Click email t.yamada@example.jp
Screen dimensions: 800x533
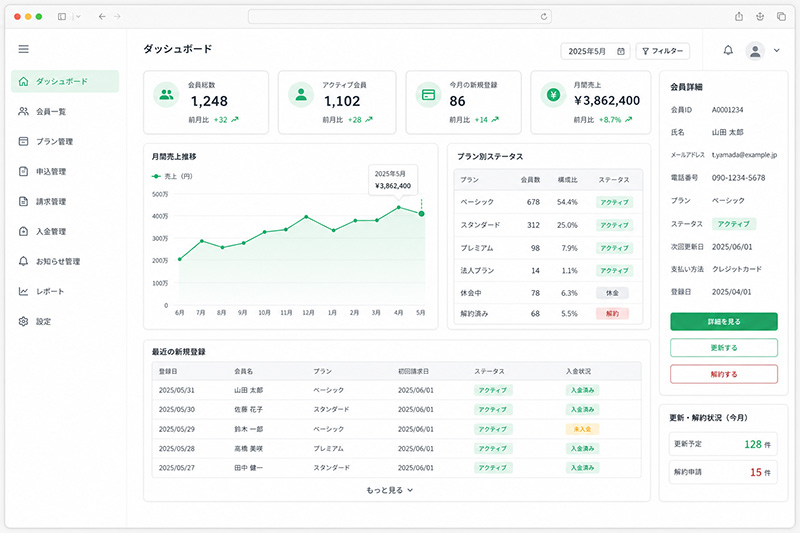[x=744, y=155]
